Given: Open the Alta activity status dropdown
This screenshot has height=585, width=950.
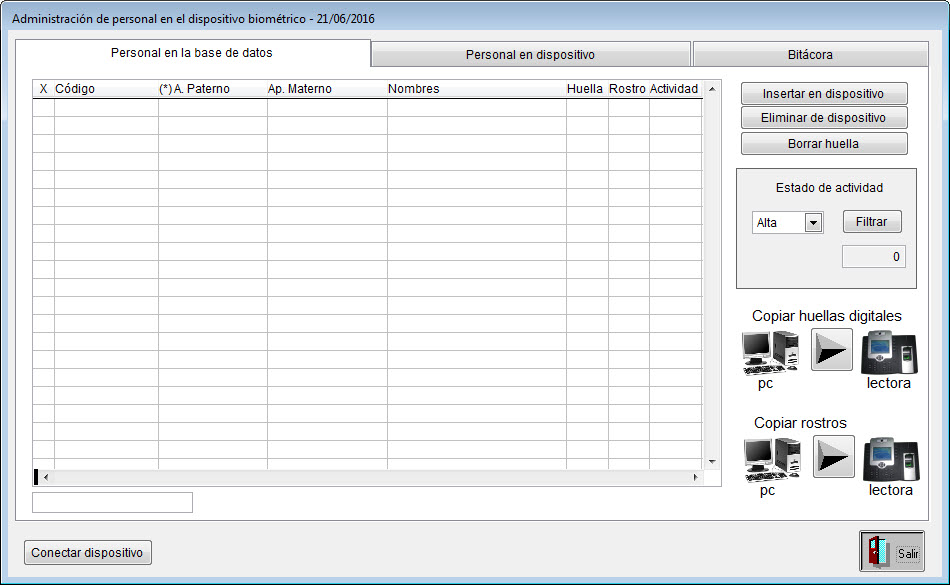Looking at the screenshot, I should [813, 223].
